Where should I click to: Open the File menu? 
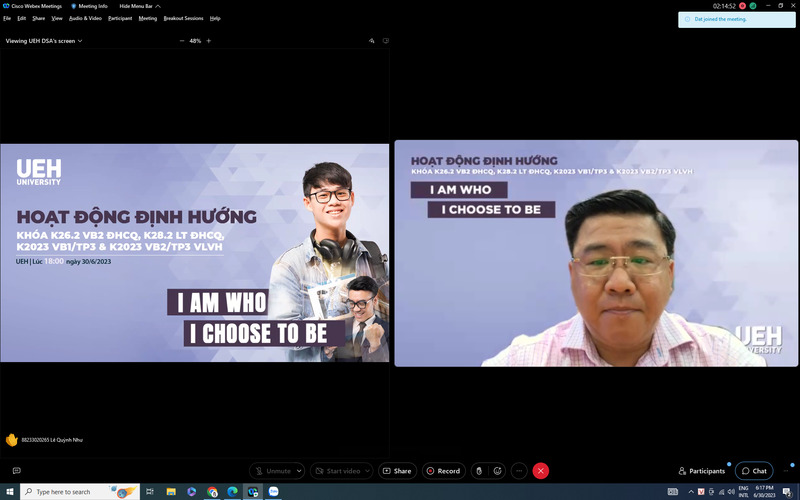tap(7, 18)
